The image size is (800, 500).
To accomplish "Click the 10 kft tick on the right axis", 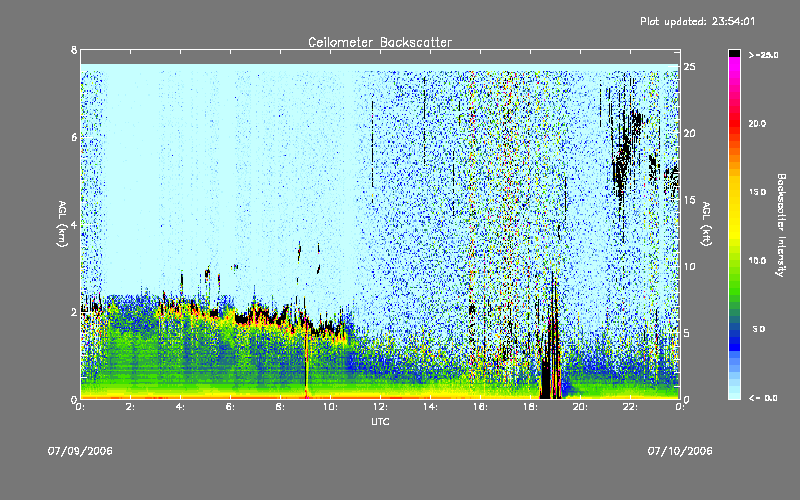I will pos(690,266).
